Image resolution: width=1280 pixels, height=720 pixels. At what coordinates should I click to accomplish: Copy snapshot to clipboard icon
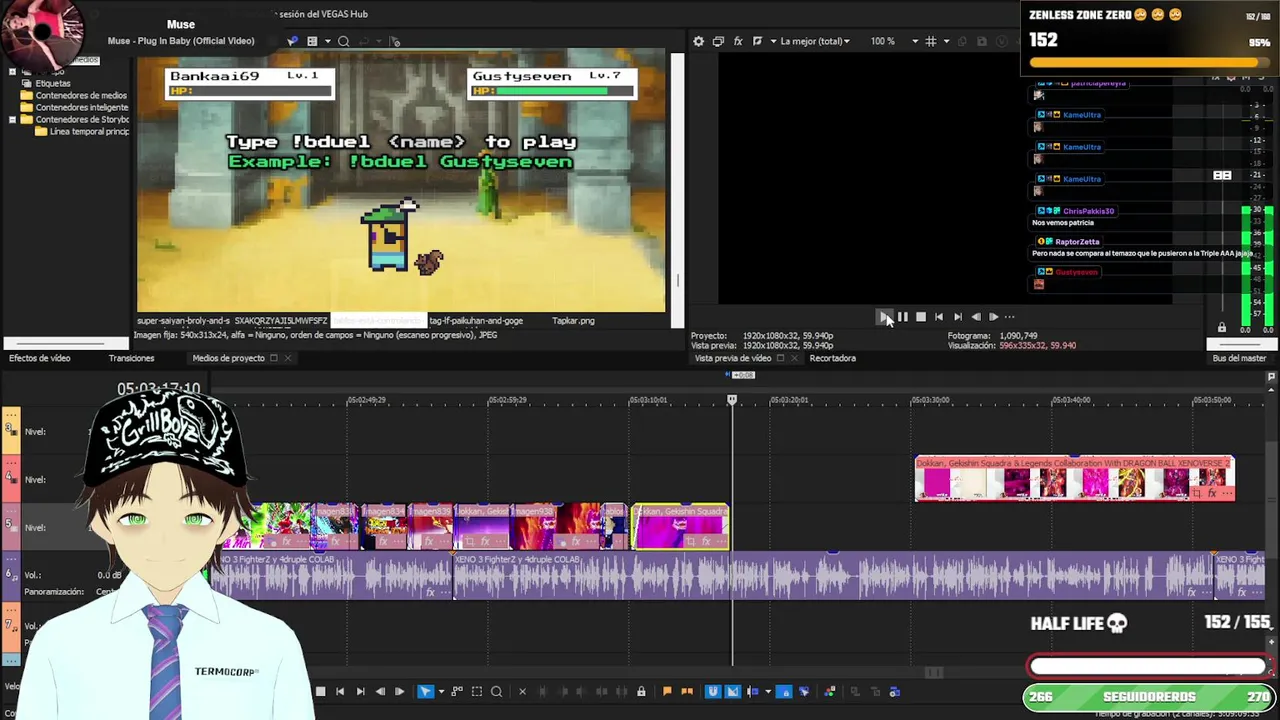pyautogui.click(x=962, y=41)
